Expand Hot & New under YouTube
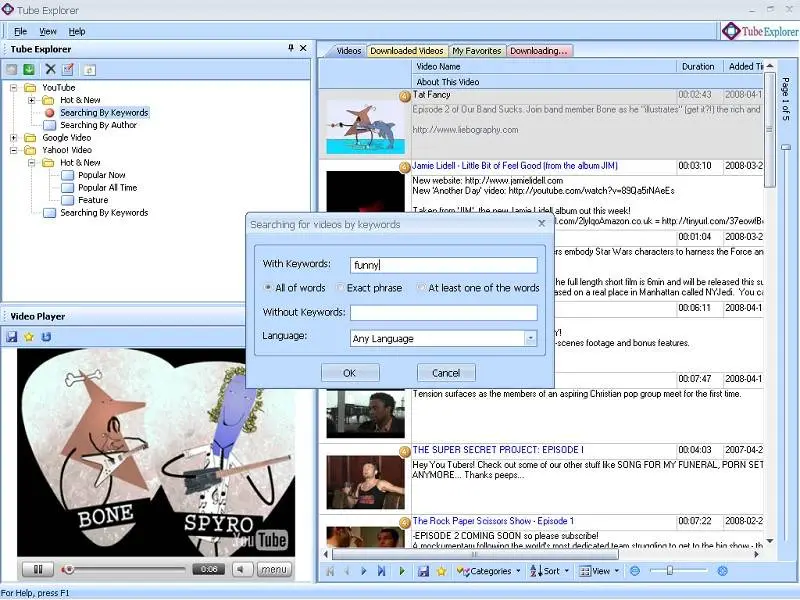Screen dimensions: 800x600 [32, 100]
